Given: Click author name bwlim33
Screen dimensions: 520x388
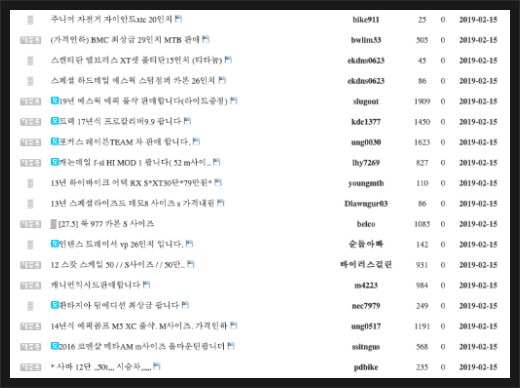Looking at the screenshot, I should point(366,40).
